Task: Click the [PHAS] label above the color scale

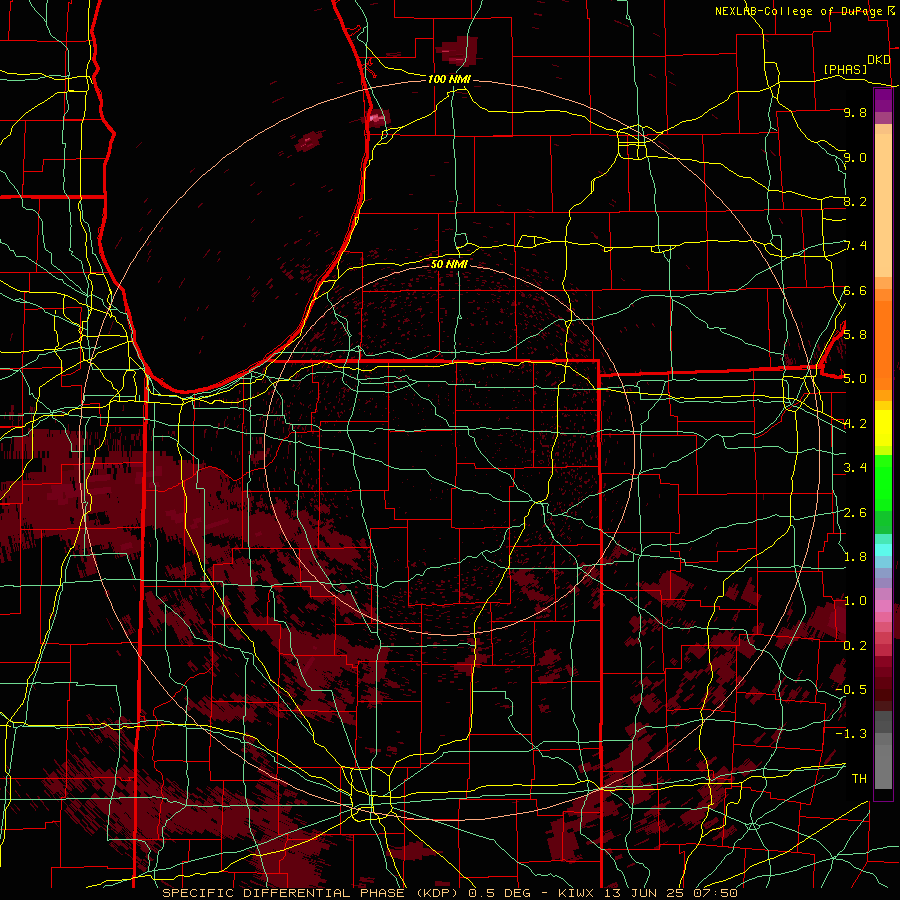Action: pos(845,69)
